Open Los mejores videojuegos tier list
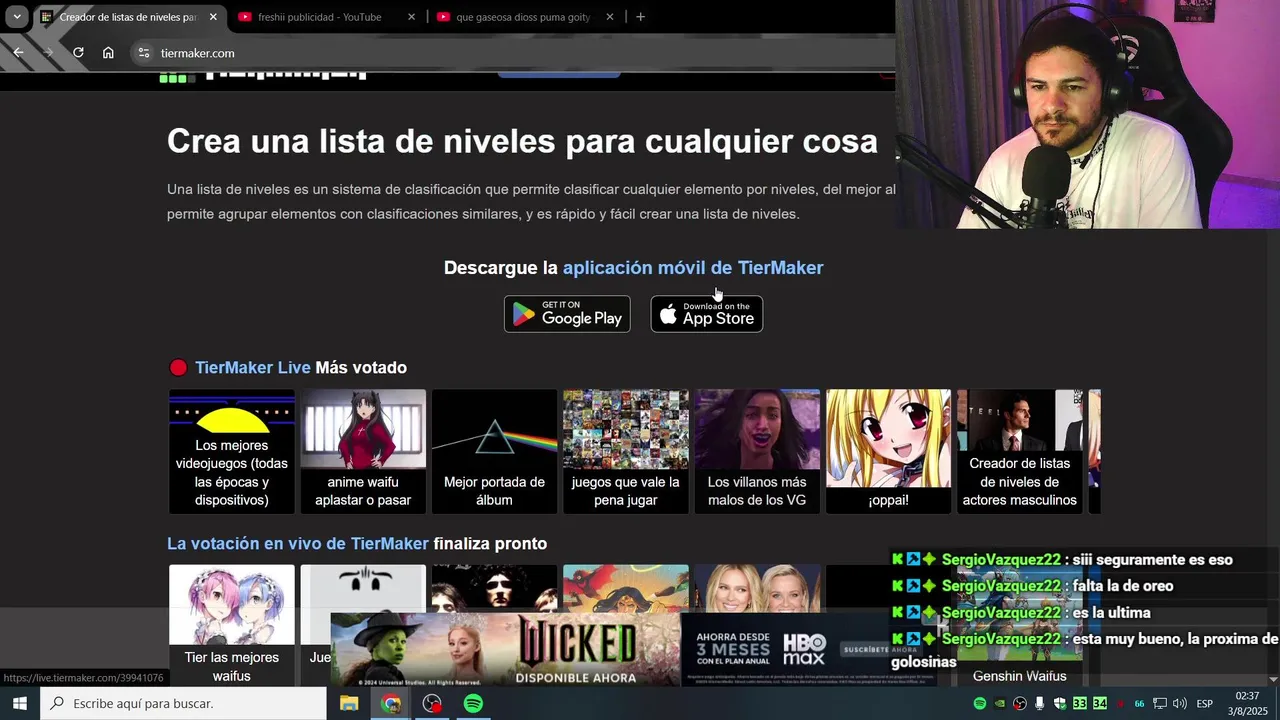1280x720 pixels. 232,451
